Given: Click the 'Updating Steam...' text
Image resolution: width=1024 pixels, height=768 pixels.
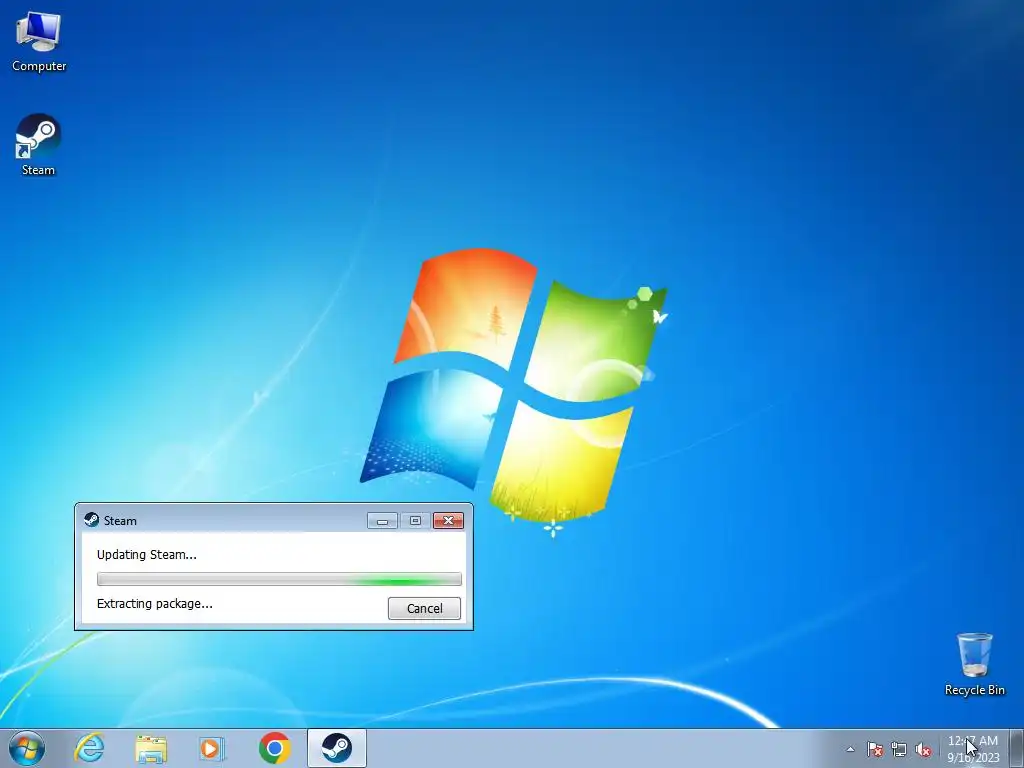Looking at the screenshot, I should pyautogui.click(x=146, y=554).
